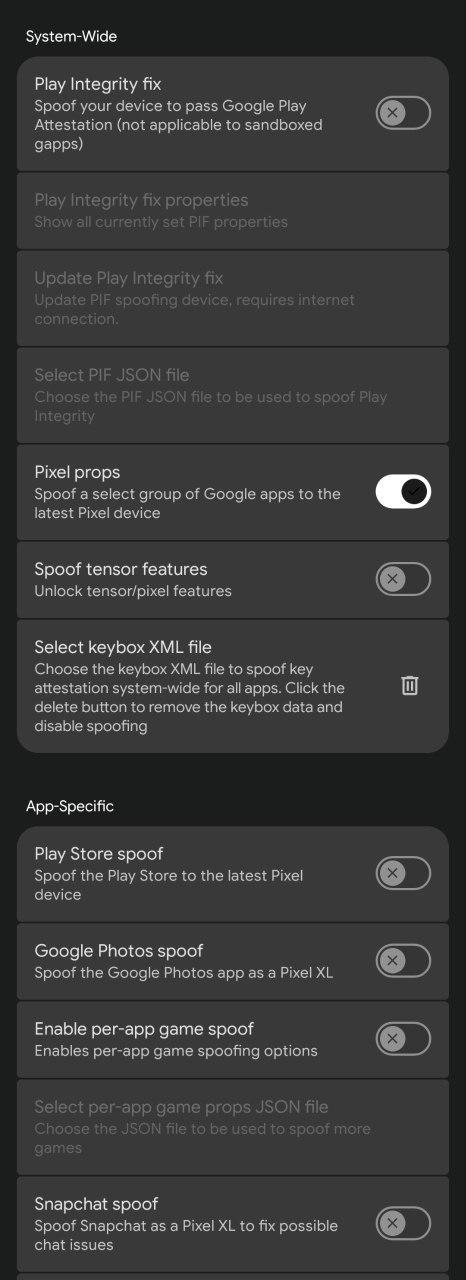Tap Select per-app game props JSON file
This screenshot has height=1280, width=466.
(x=233, y=1127)
